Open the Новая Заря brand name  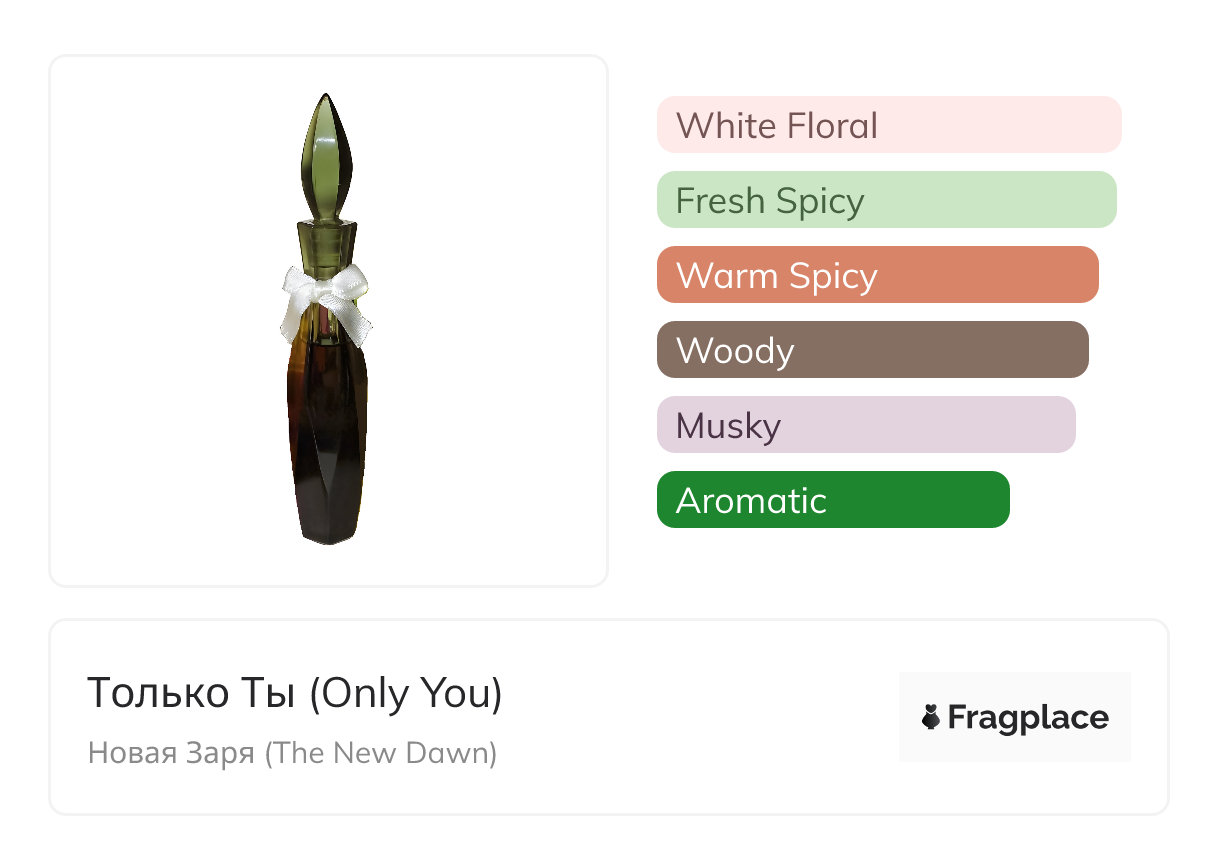coord(171,752)
